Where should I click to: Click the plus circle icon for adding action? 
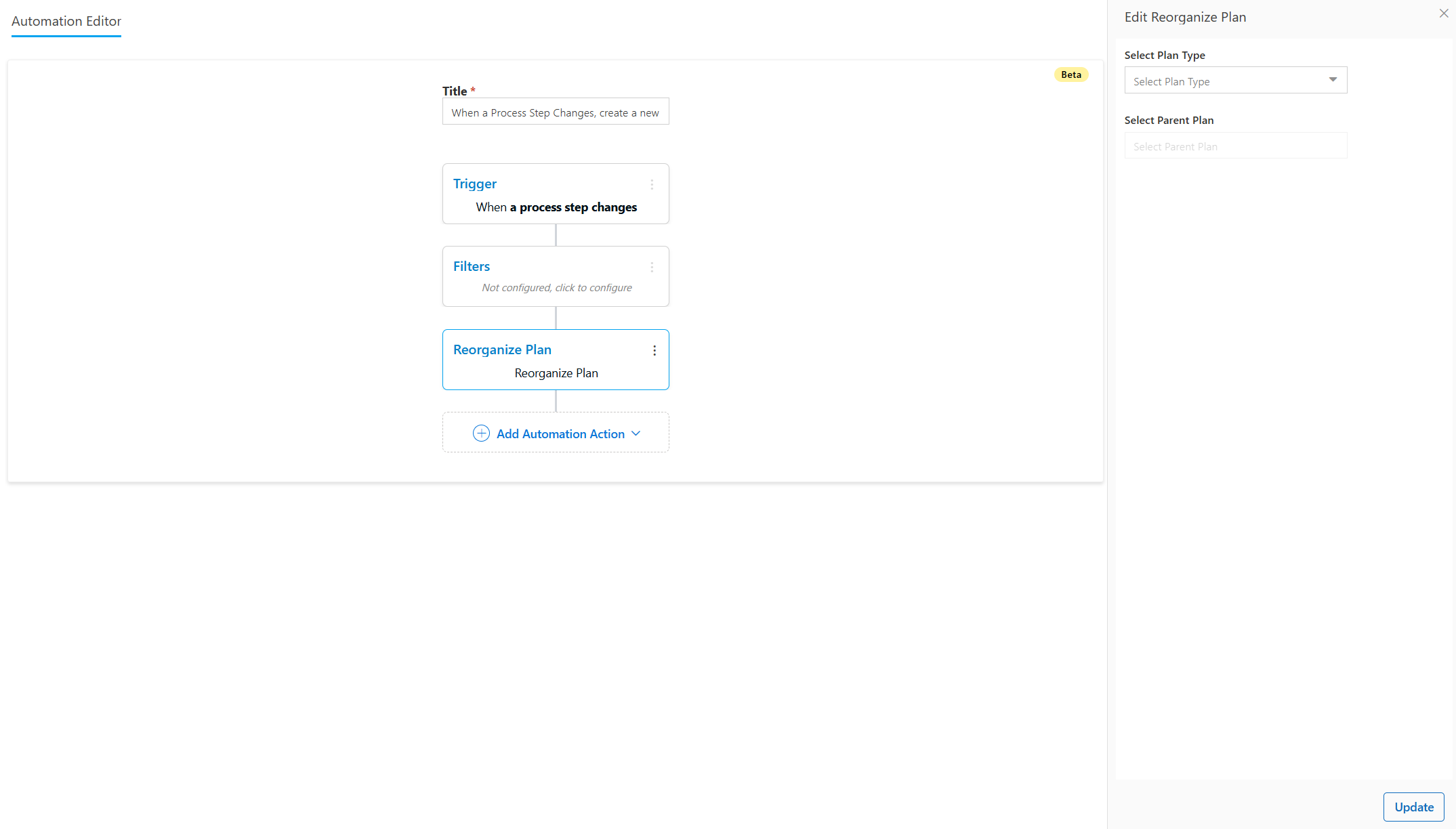[x=481, y=433]
